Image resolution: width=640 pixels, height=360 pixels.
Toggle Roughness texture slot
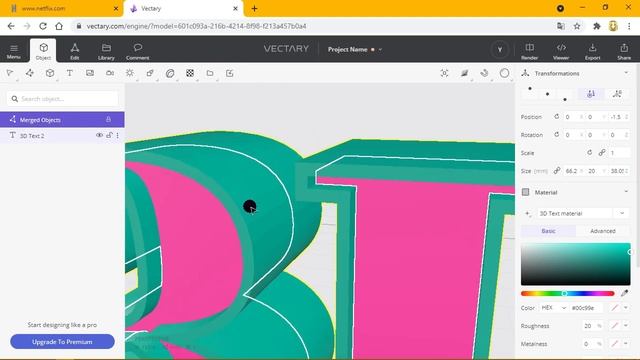614,325
